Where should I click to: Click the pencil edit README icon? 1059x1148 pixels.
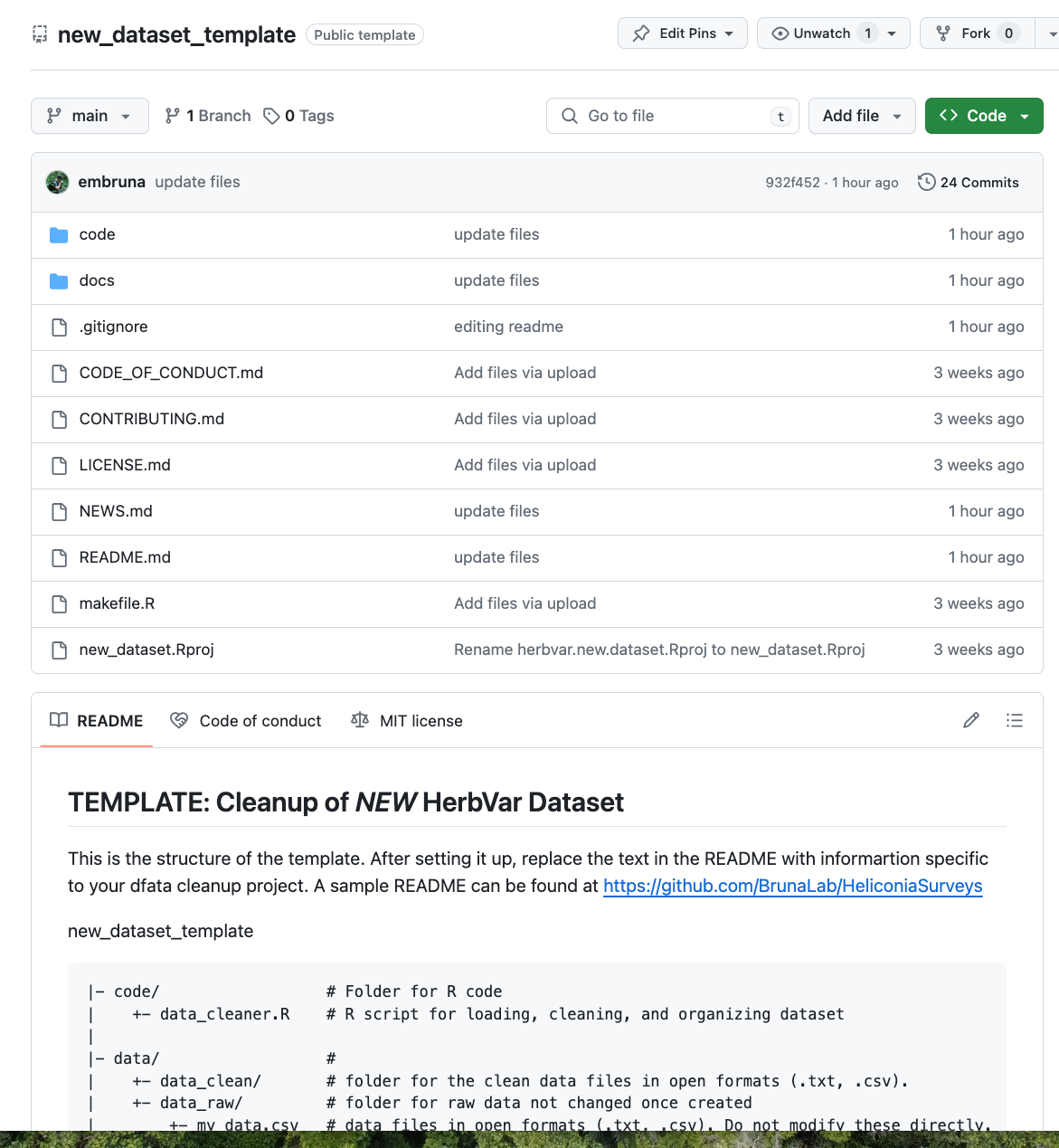click(971, 720)
